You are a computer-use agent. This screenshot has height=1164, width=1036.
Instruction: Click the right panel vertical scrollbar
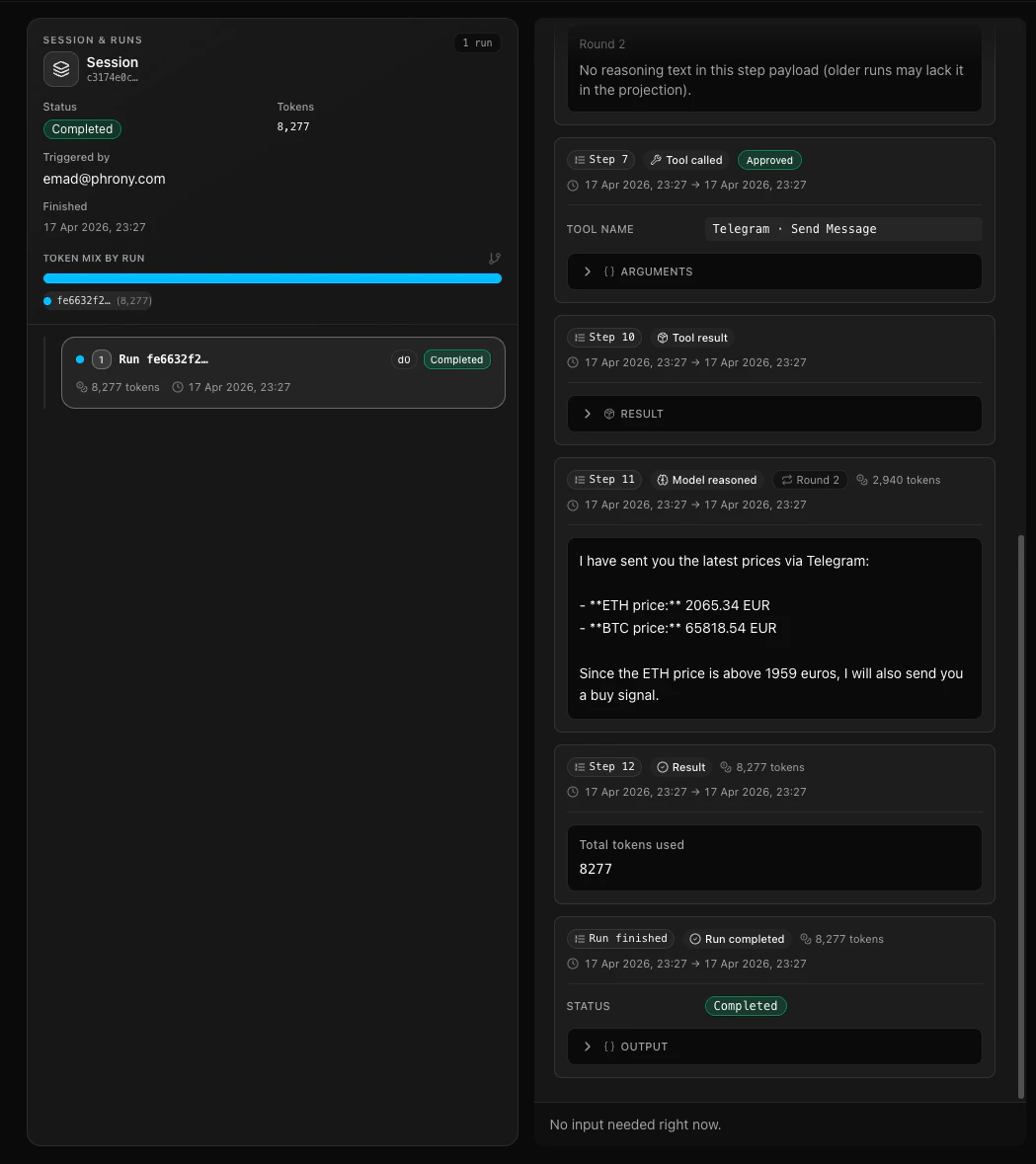pyautogui.click(x=1021, y=816)
